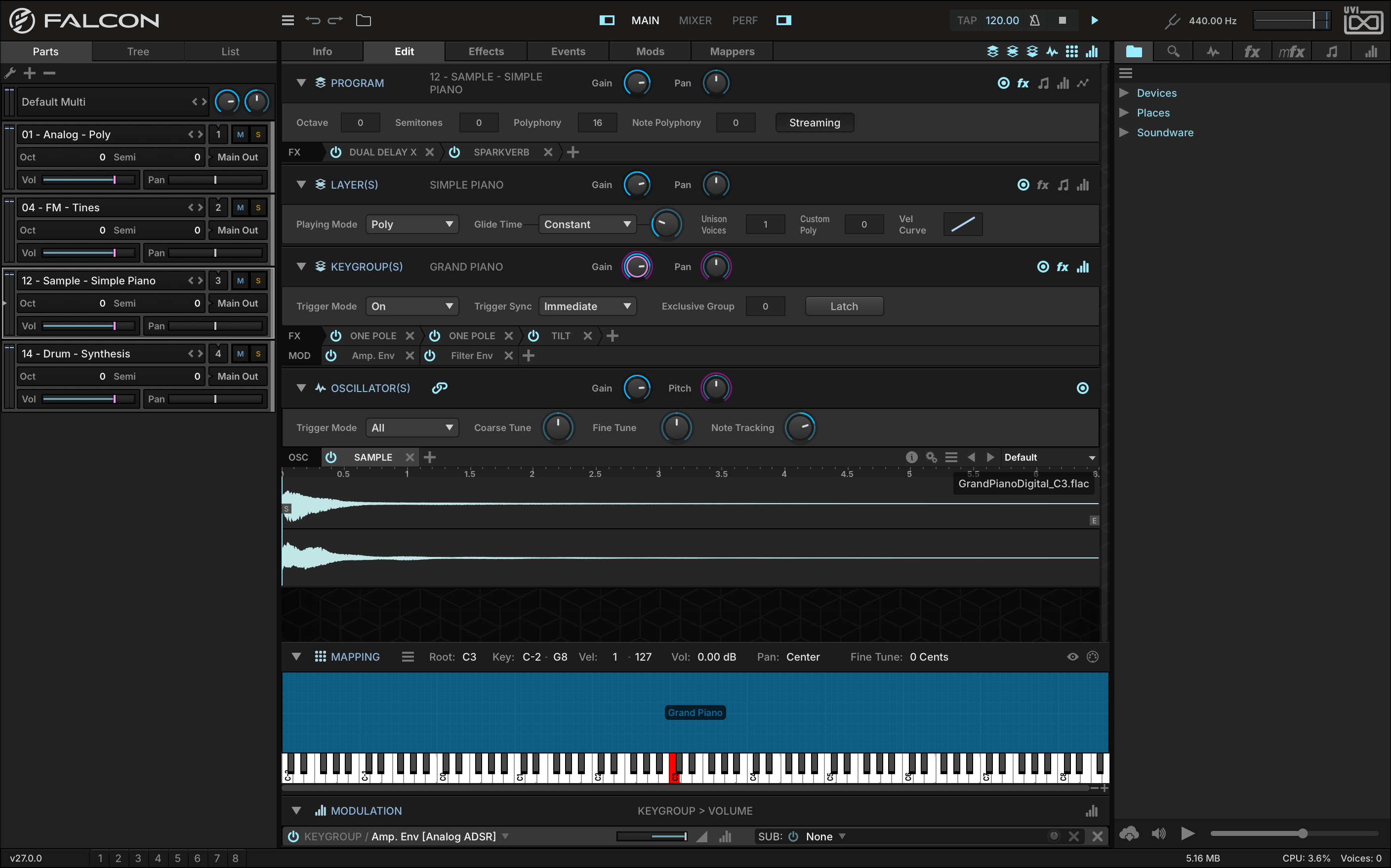Screen dimensions: 1391x868
Task: Toggle the SPARKVERB power button
Action: tap(454, 152)
